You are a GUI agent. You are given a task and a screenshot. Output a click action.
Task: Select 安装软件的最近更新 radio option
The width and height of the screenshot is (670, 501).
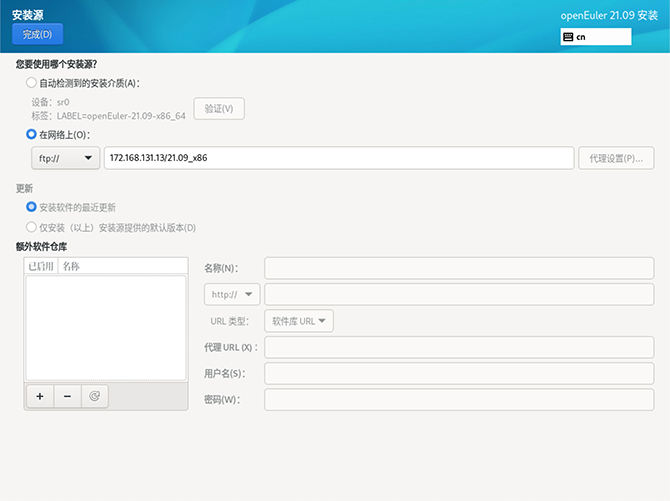31,207
